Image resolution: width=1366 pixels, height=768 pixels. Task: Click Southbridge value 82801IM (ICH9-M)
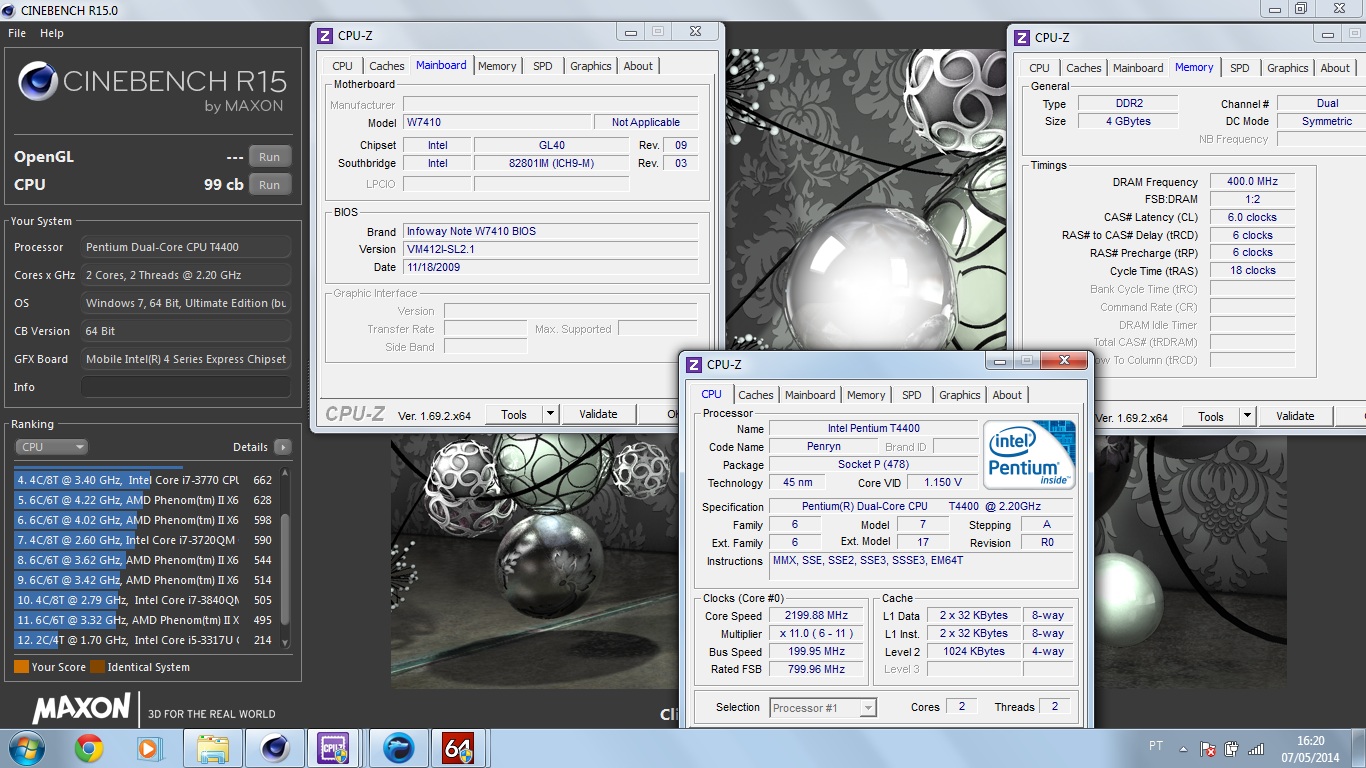[x=551, y=163]
